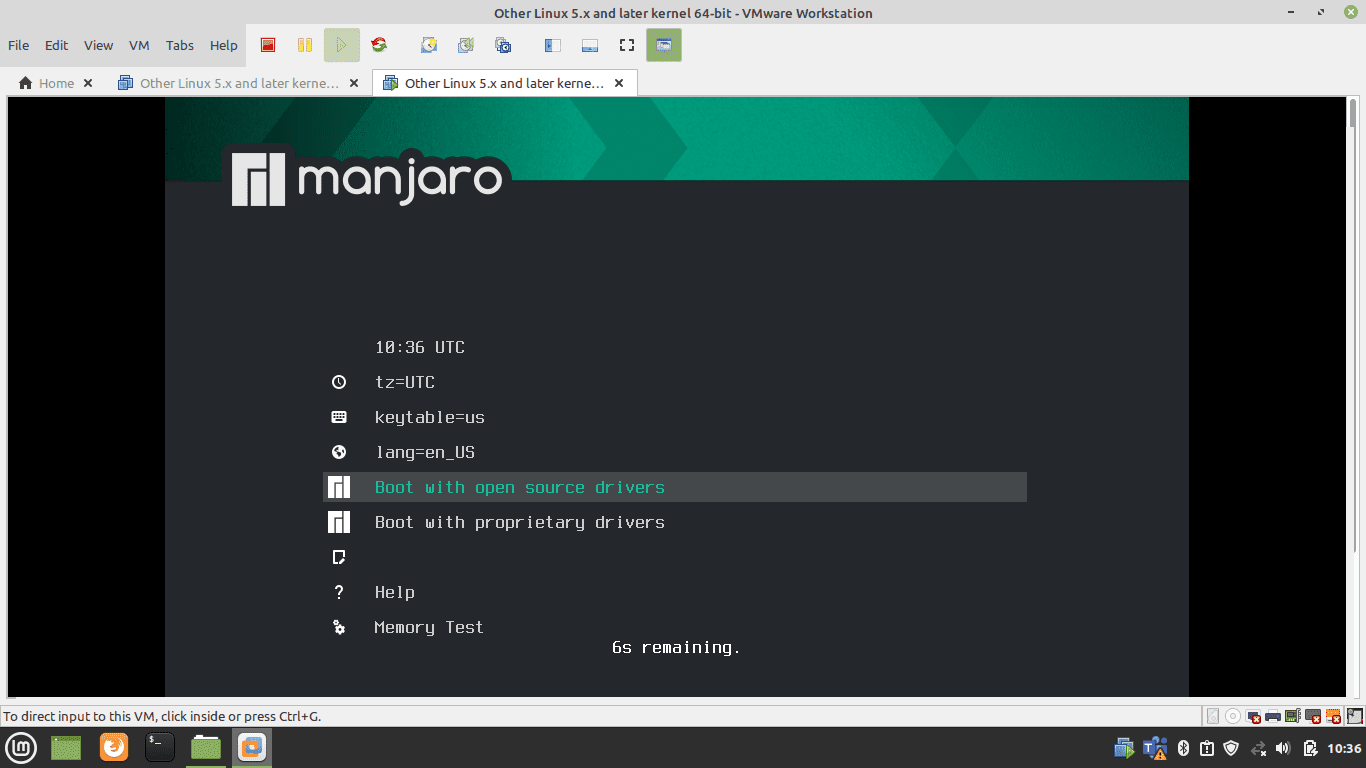The width and height of the screenshot is (1366, 768).
Task: Close the first Other Linux 5.x tab
Action: pyautogui.click(x=354, y=83)
